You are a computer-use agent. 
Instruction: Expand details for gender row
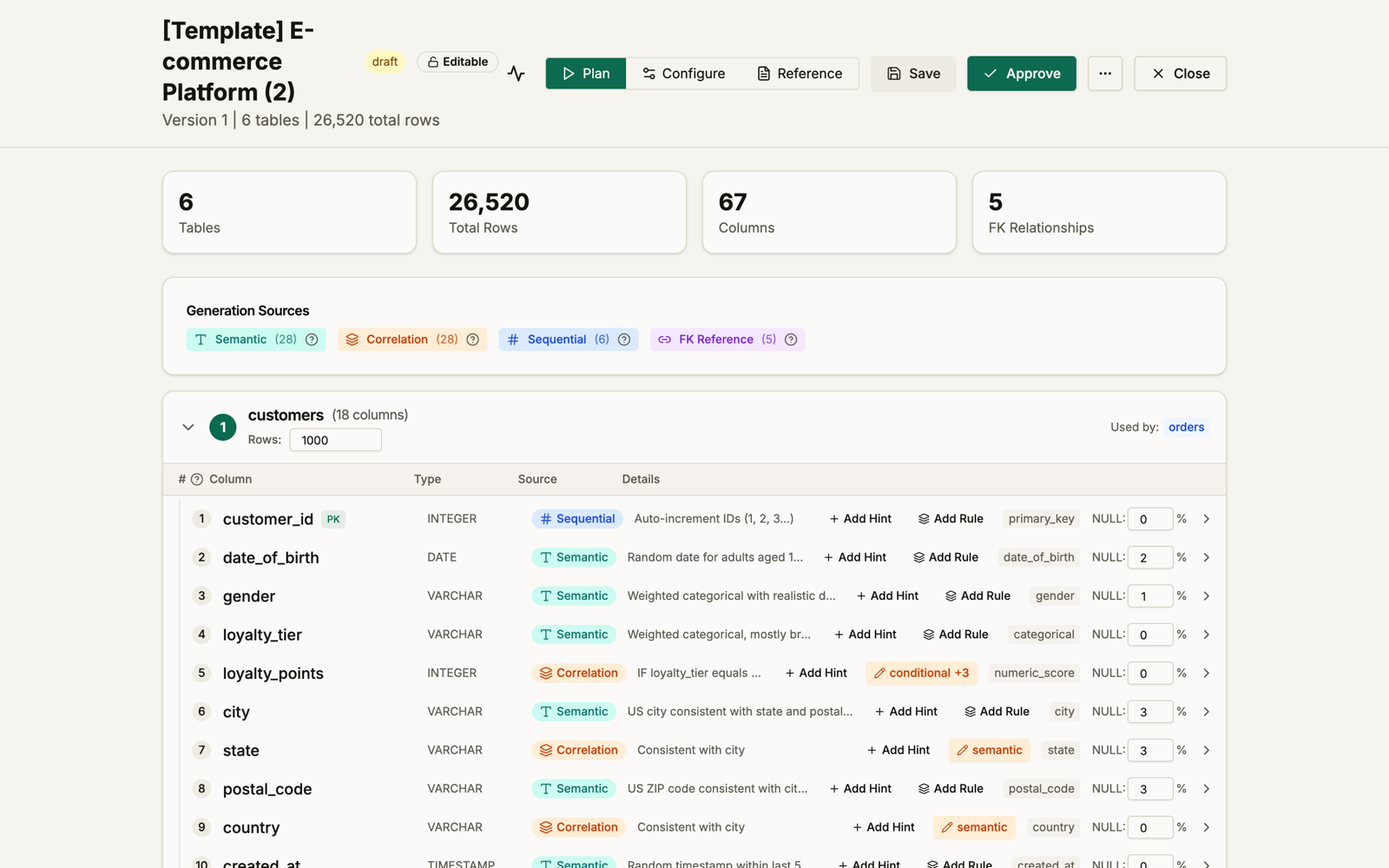(x=1207, y=596)
